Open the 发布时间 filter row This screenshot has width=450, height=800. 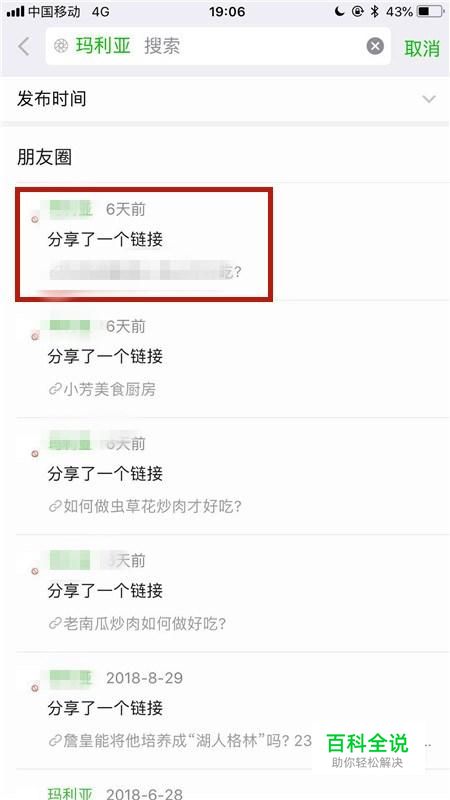[x=225, y=99]
